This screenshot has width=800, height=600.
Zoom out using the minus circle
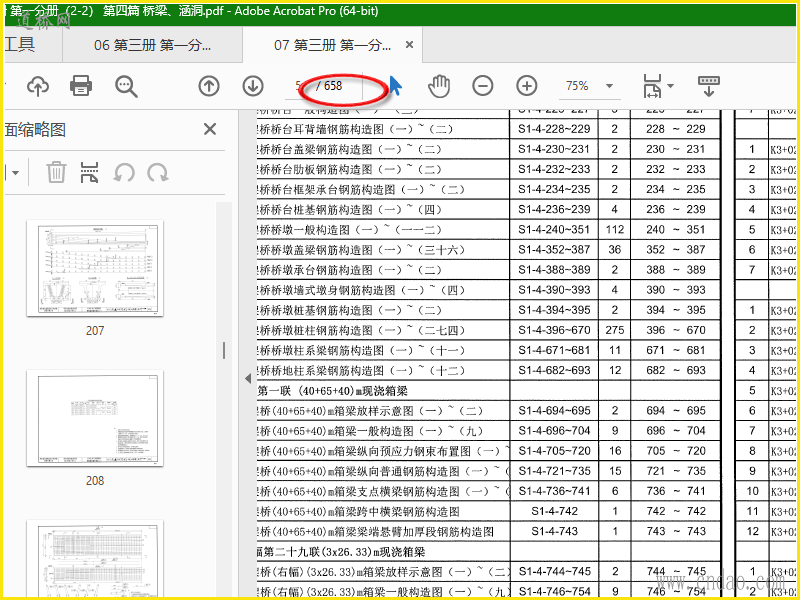483,86
